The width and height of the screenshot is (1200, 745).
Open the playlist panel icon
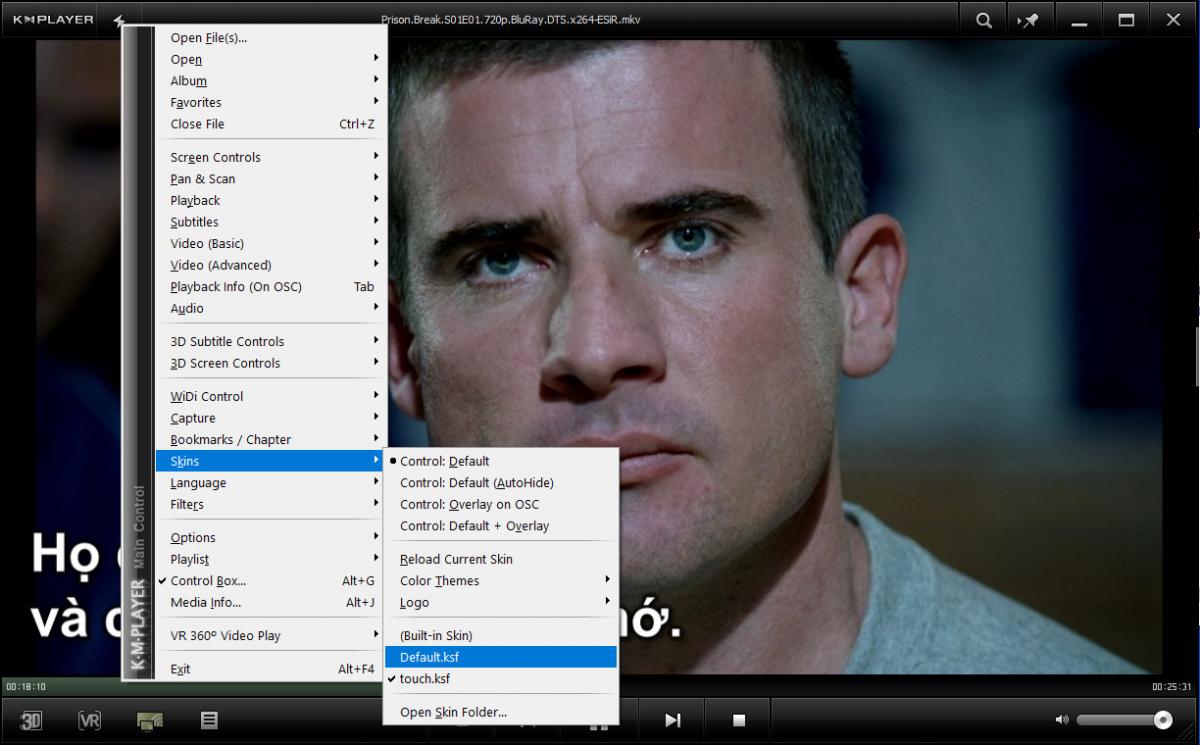tap(209, 719)
